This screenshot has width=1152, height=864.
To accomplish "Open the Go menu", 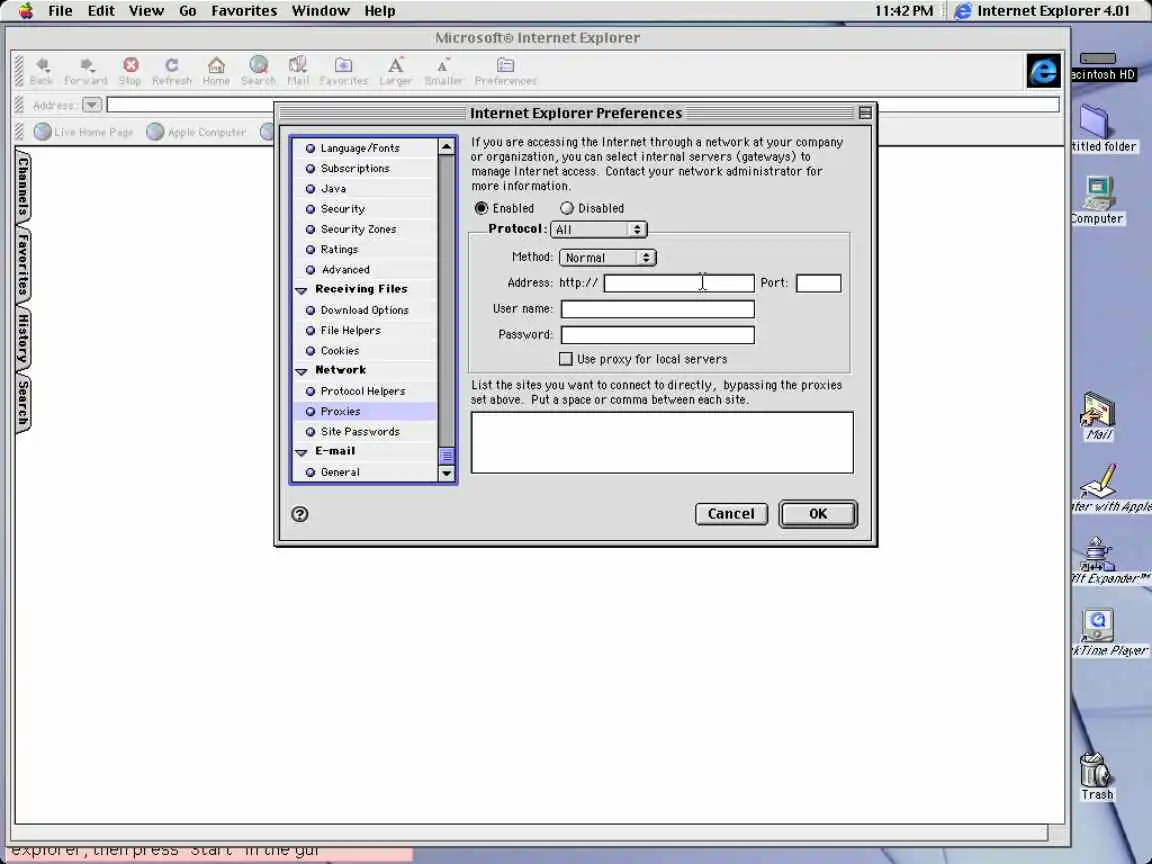I will (187, 10).
